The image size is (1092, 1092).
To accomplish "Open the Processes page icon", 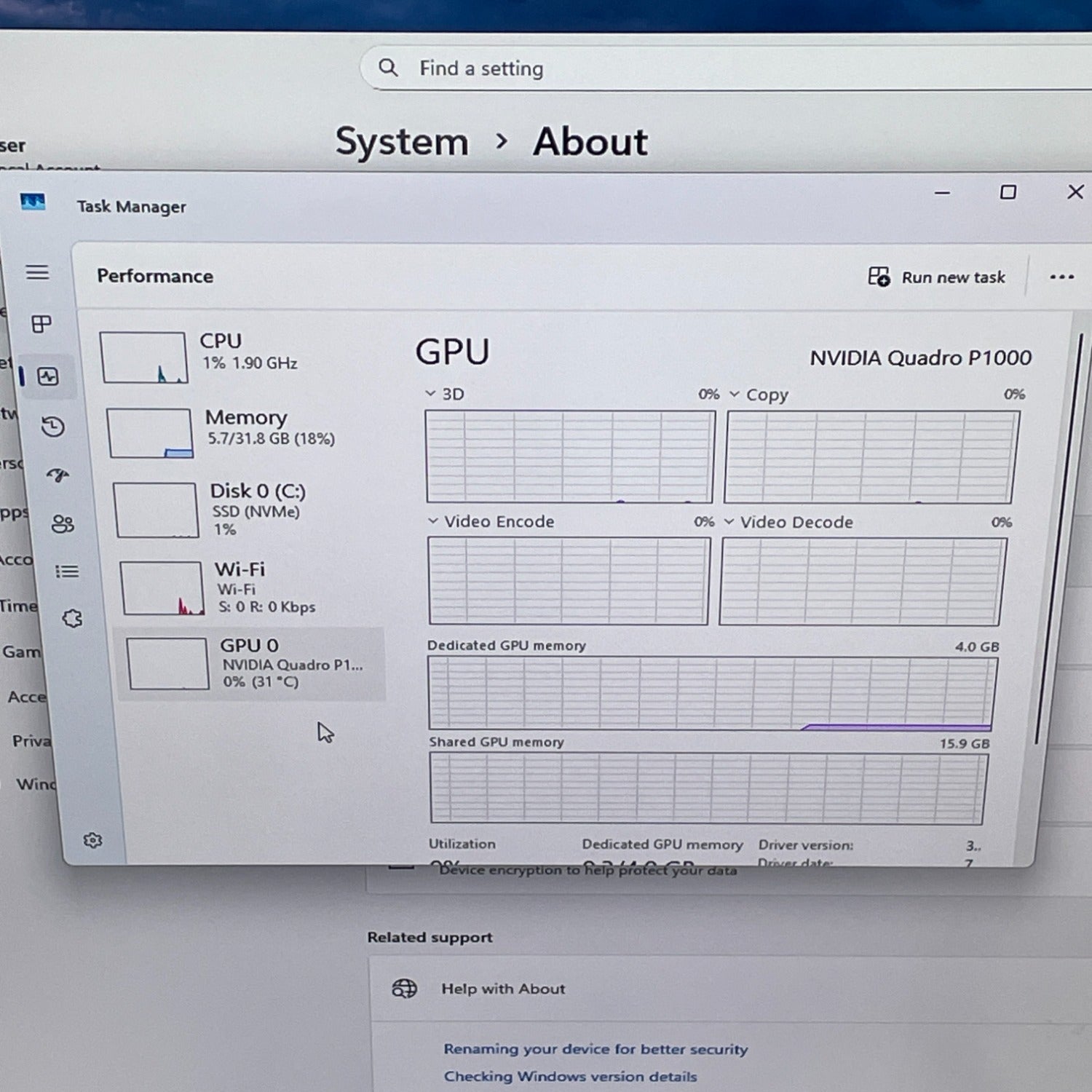I will pos(41,324).
